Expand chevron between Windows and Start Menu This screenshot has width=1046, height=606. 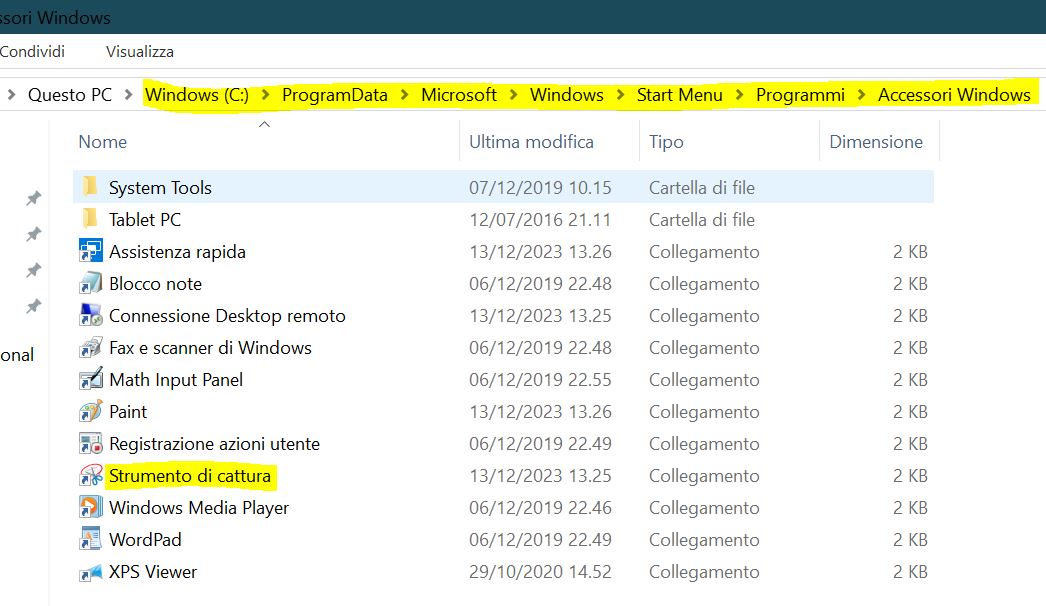[x=620, y=95]
